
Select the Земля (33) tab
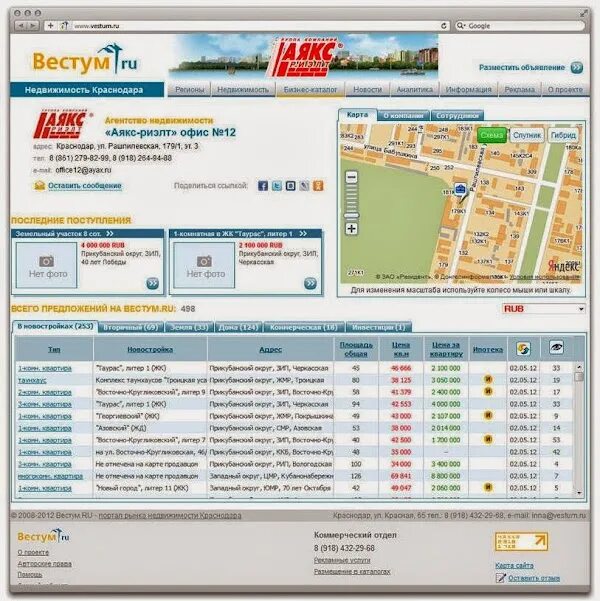pos(189,327)
